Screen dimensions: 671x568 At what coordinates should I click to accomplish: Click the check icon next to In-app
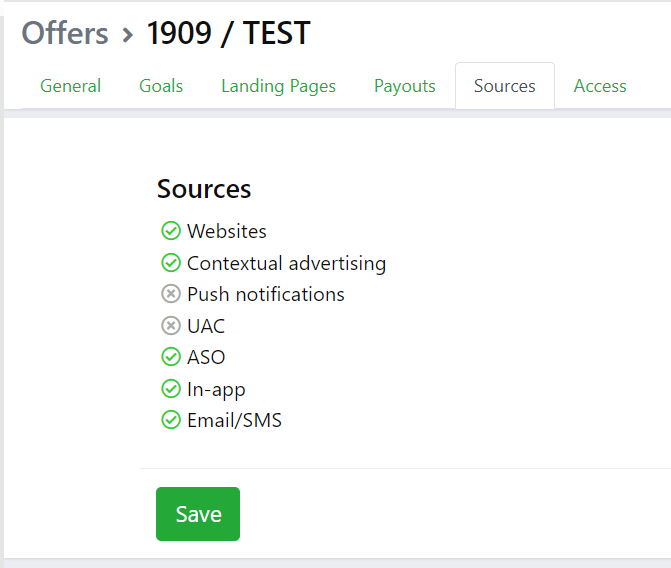coord(170,389)
